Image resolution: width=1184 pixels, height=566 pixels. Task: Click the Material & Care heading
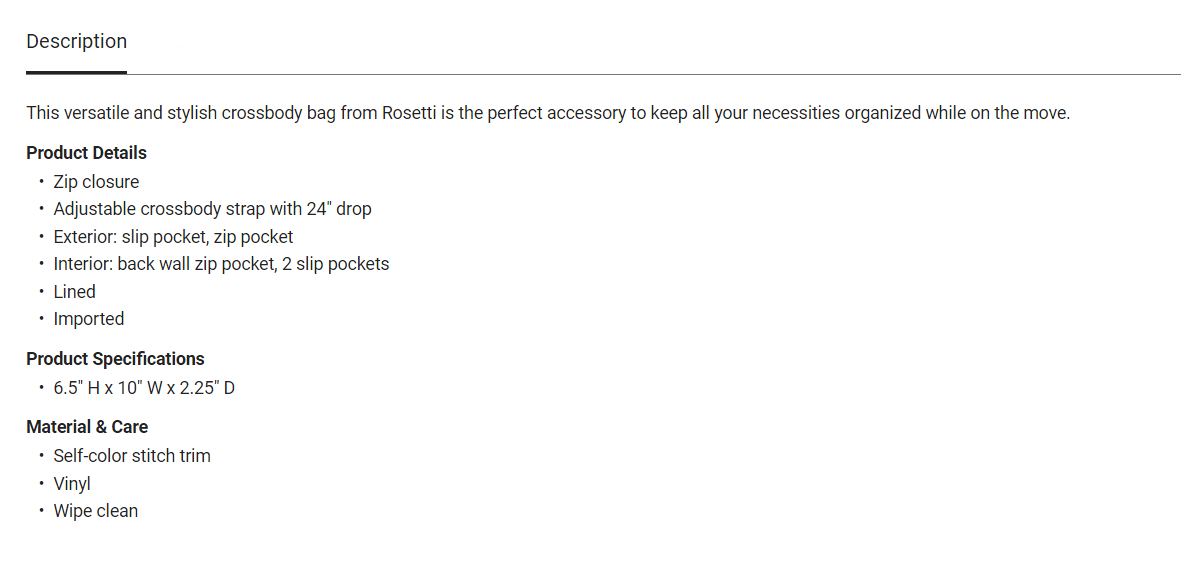tap(87, 427)
